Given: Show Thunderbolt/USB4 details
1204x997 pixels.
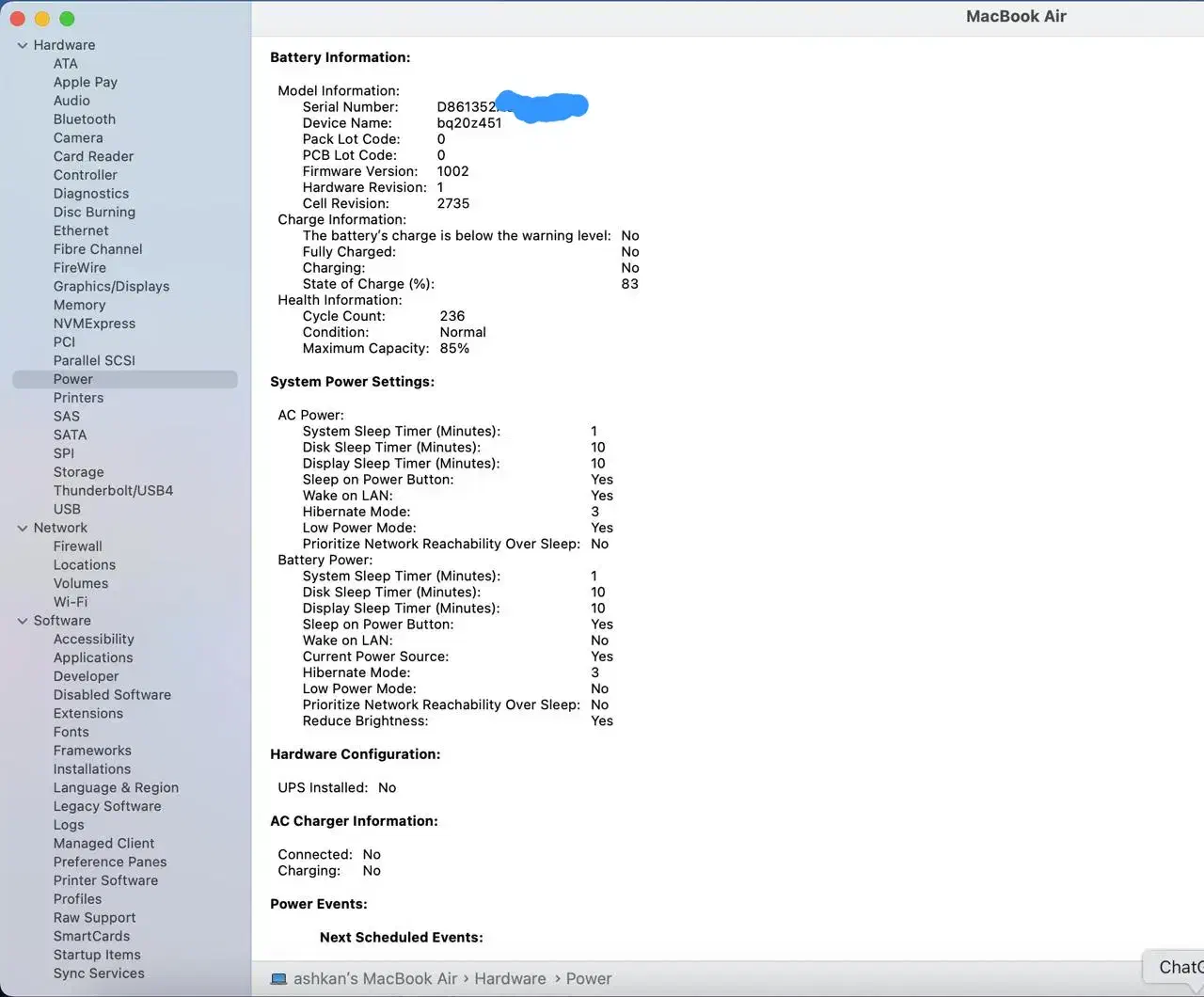Looking at the screenshot, I should [113, 491].
